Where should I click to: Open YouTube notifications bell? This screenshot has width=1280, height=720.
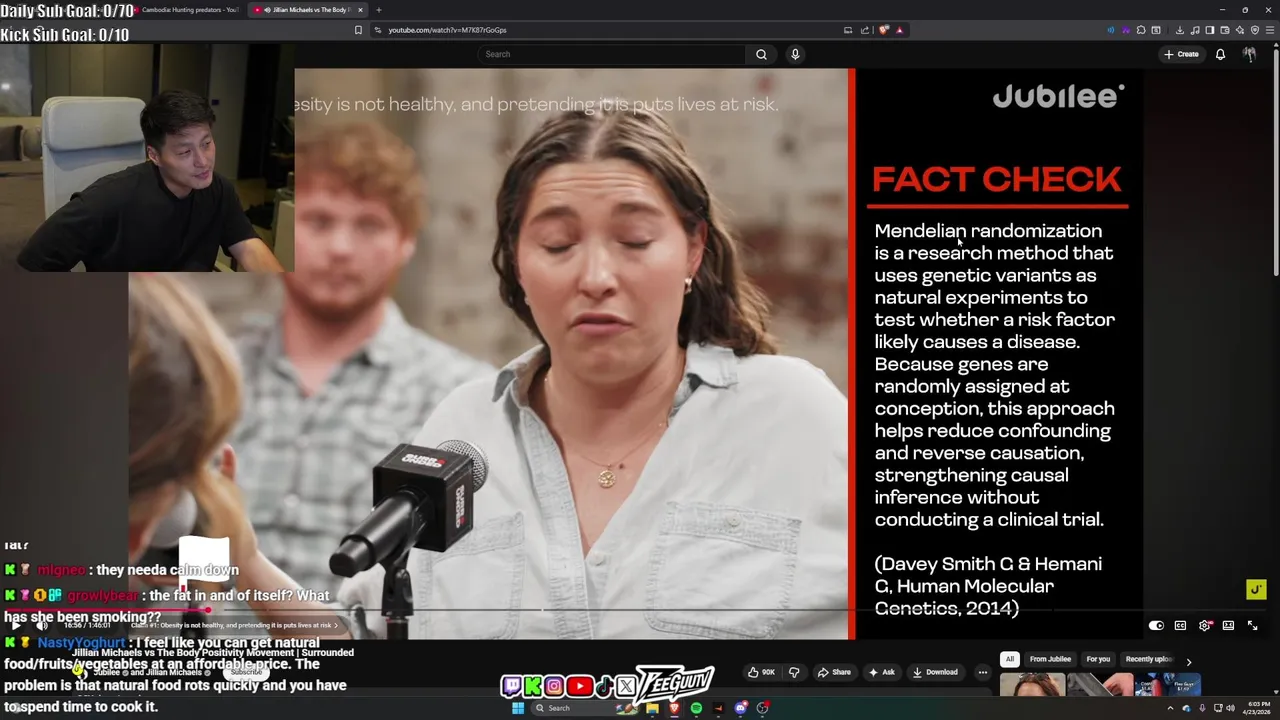1220,54
